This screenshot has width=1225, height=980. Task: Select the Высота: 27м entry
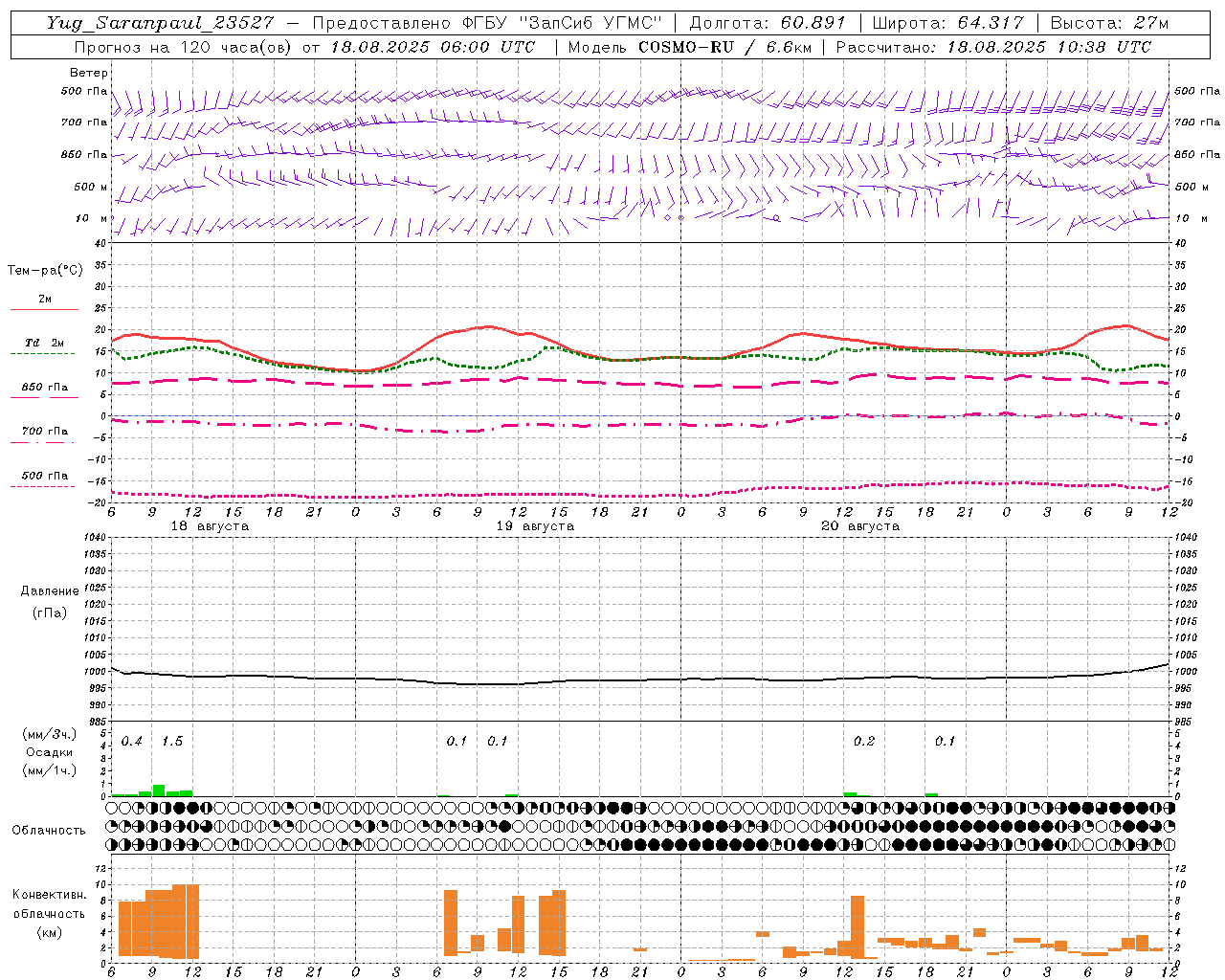pos(1109,23)
